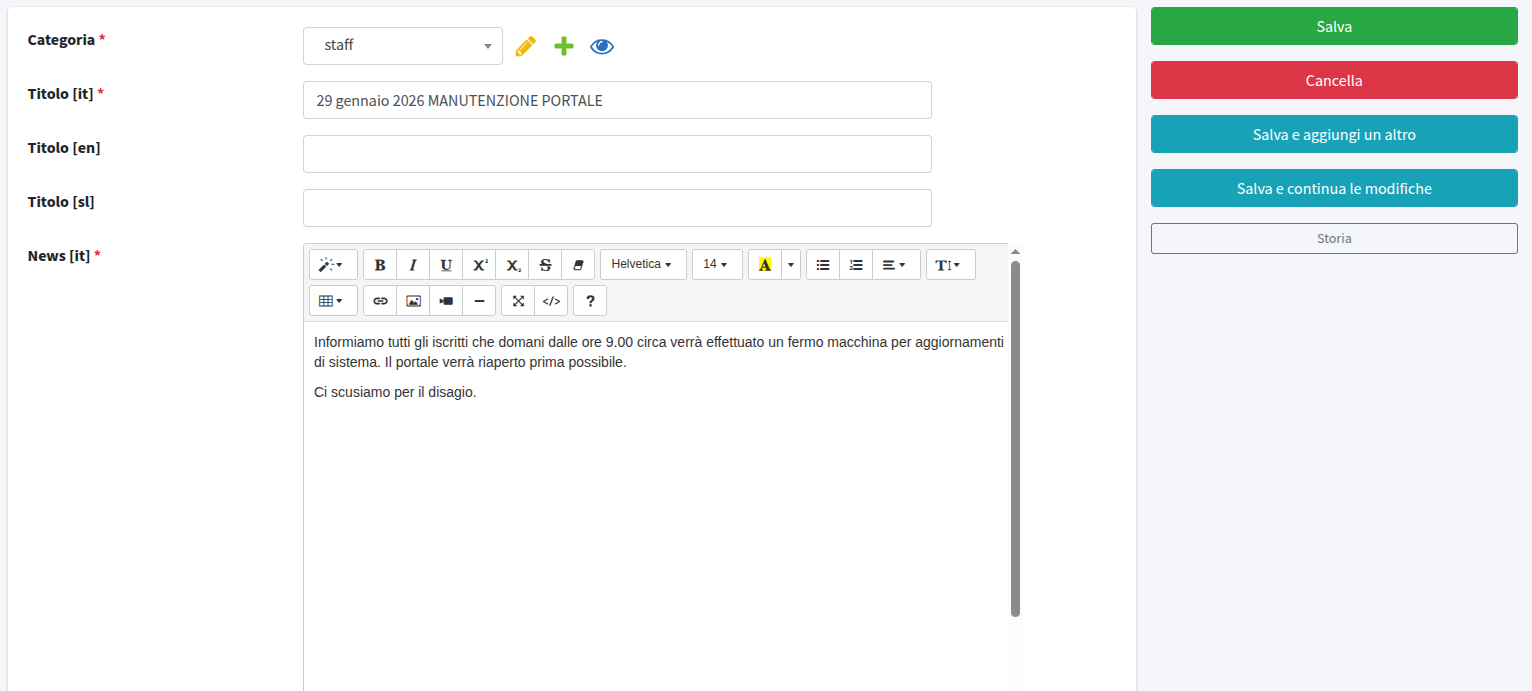Toggle fullscreen editor mode
The image size is (1532, 691).
[518, 301]
